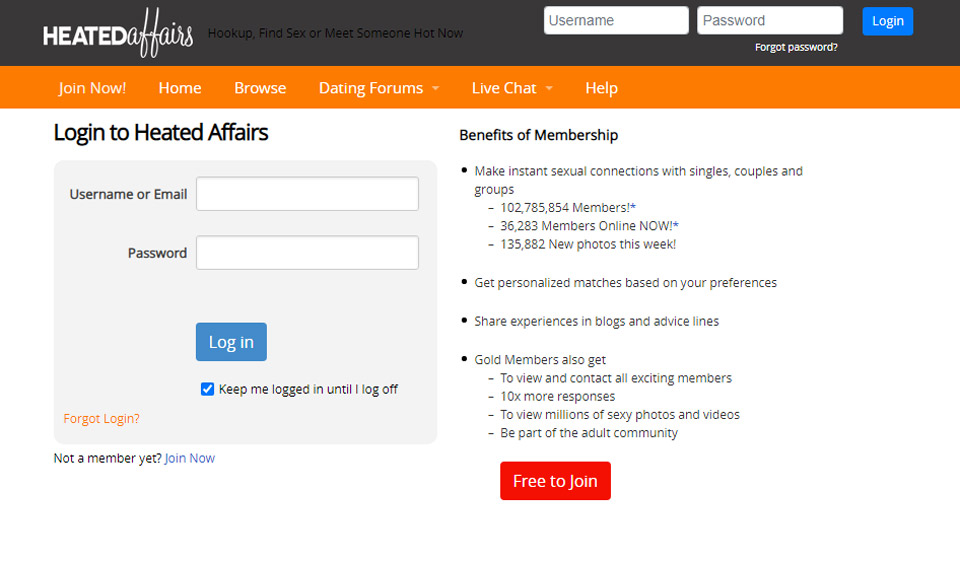Open the Forgot password? link in header
The width and height of the screenshot is (960, 561).
[x=796, y=47]
